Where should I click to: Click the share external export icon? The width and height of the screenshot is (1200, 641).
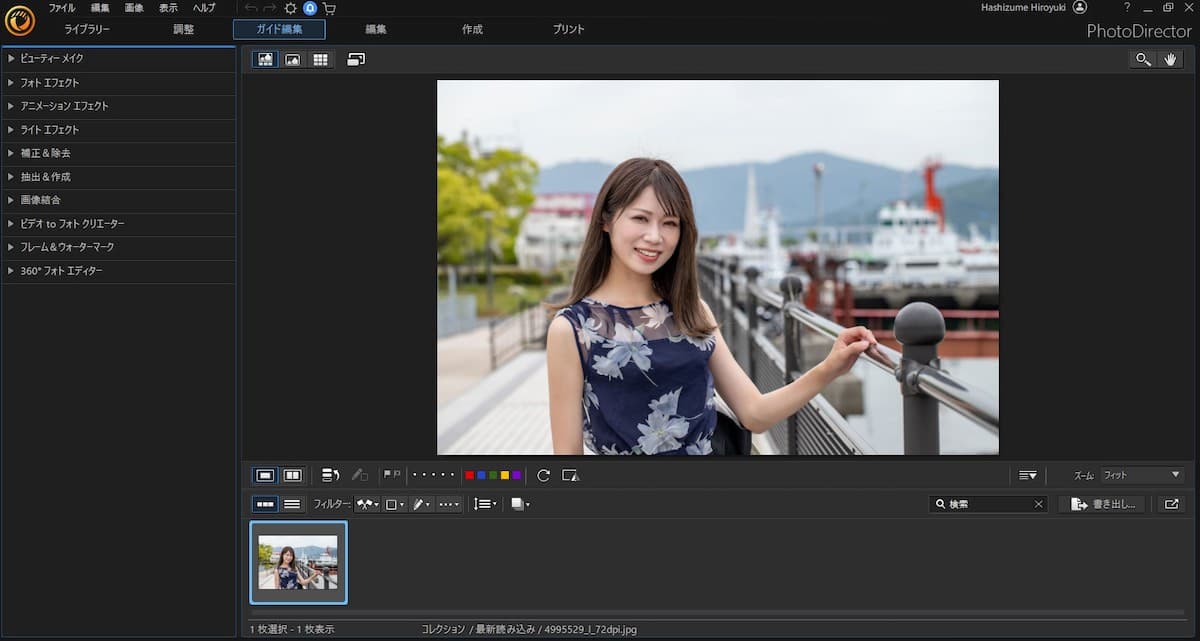click(1171, 505)
